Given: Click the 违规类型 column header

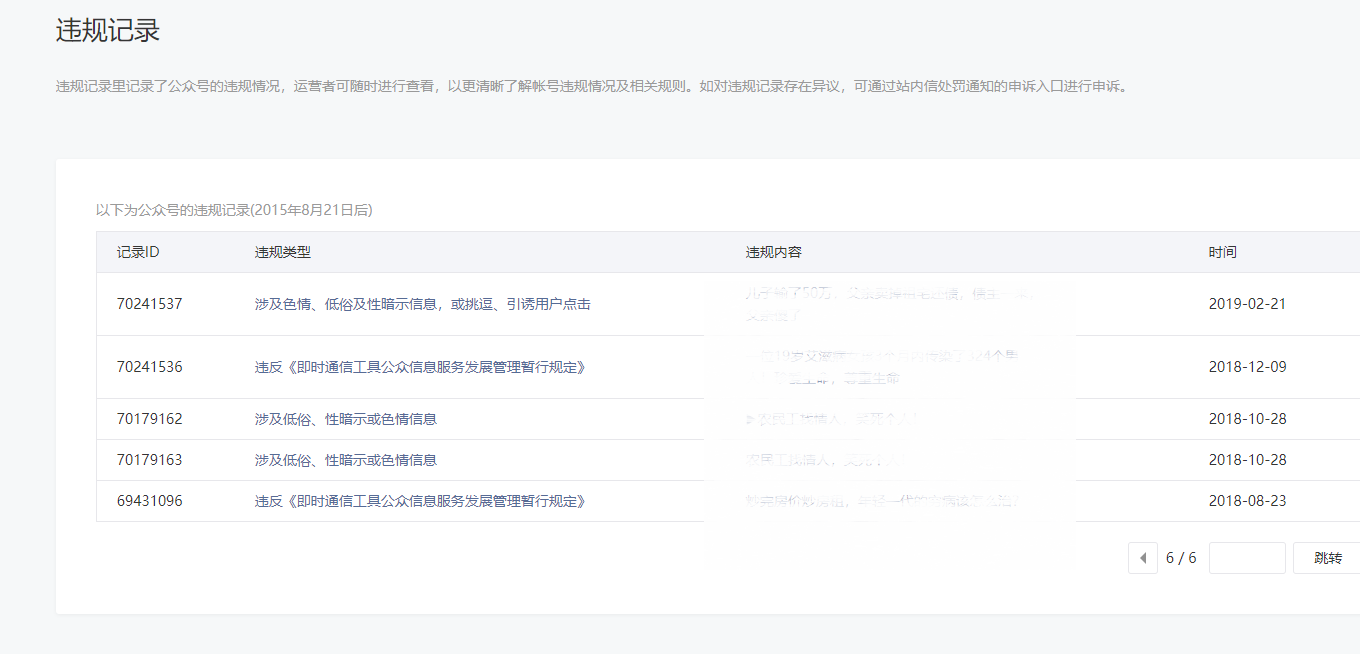Looking at the screenshot, I should [283, 252].
